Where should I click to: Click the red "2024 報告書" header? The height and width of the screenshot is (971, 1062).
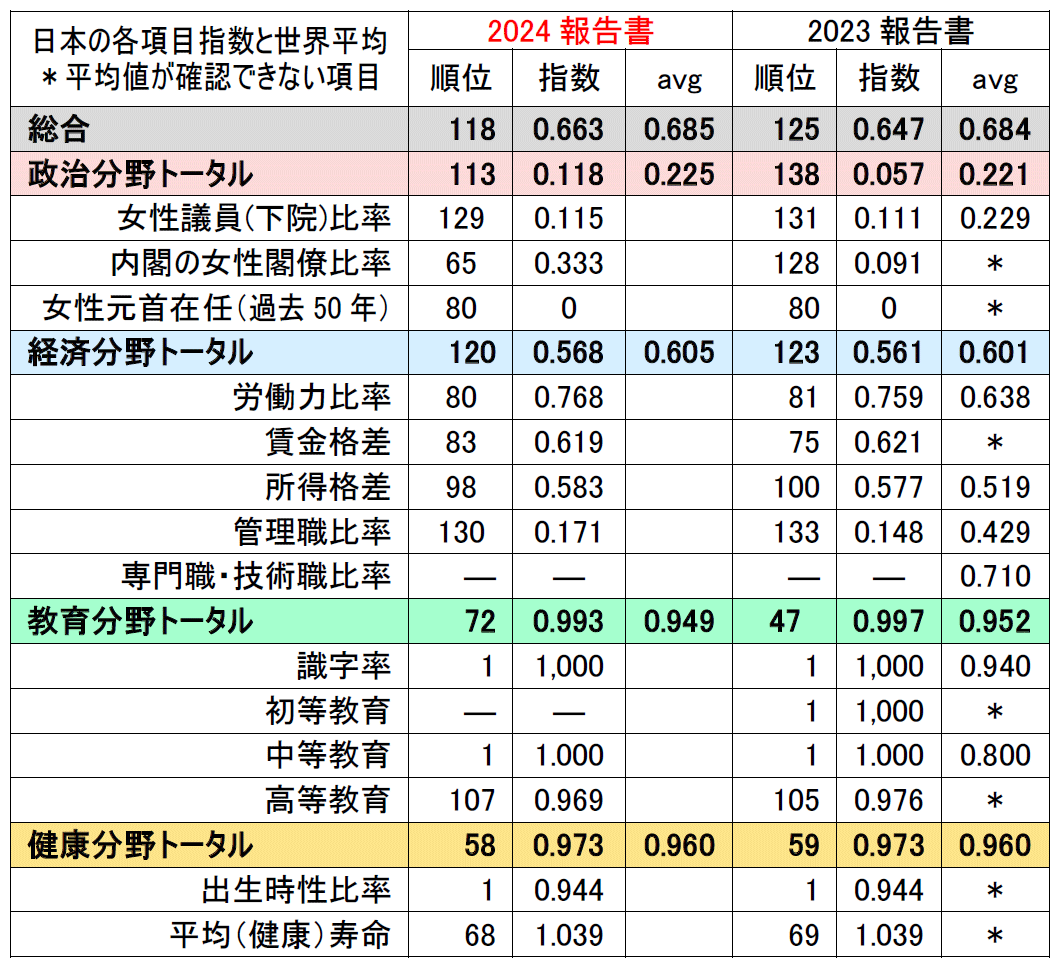(x=570, y=31)
